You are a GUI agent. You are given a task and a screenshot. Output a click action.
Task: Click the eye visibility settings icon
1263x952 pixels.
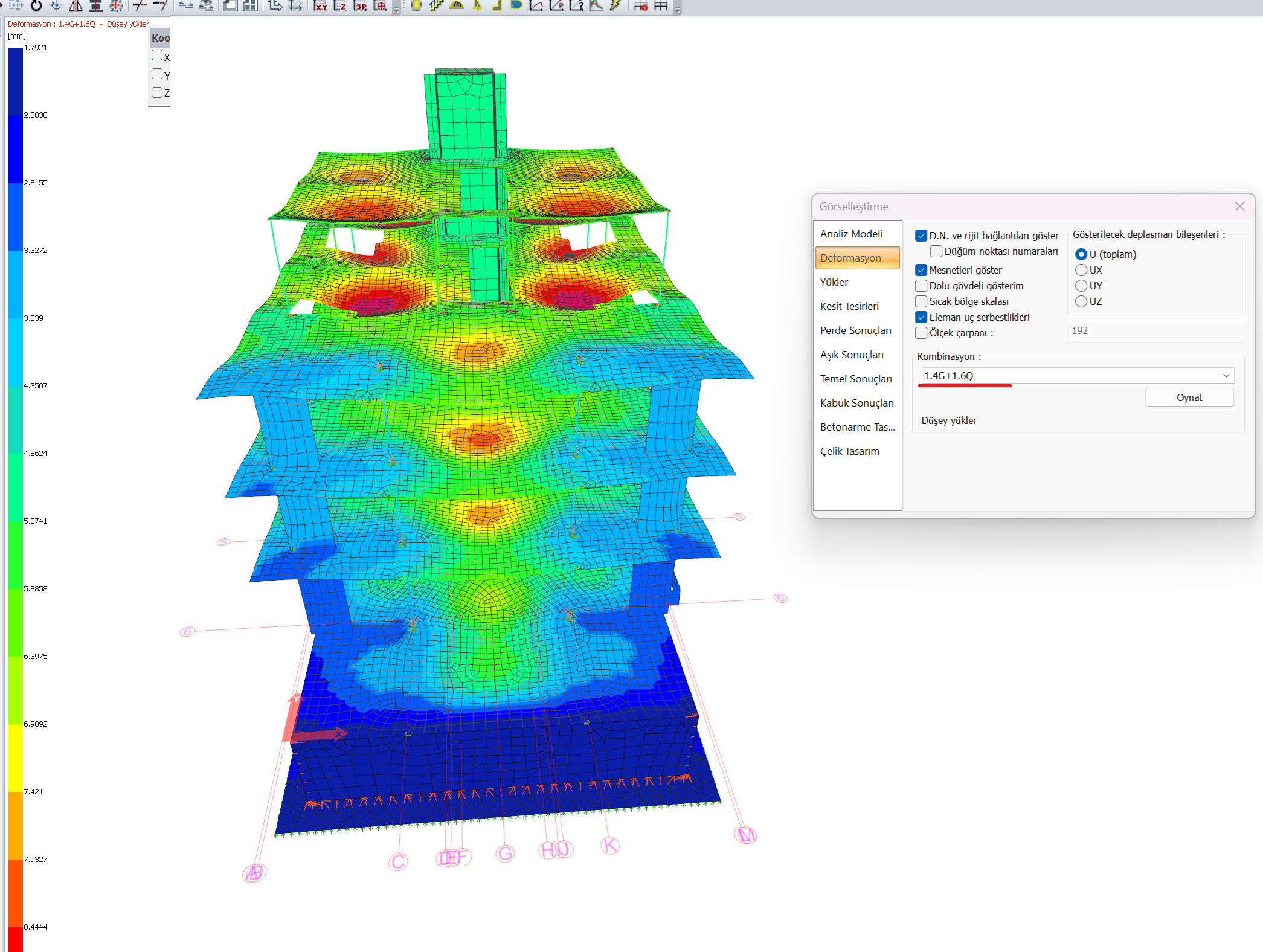click(x=206, y=6)
